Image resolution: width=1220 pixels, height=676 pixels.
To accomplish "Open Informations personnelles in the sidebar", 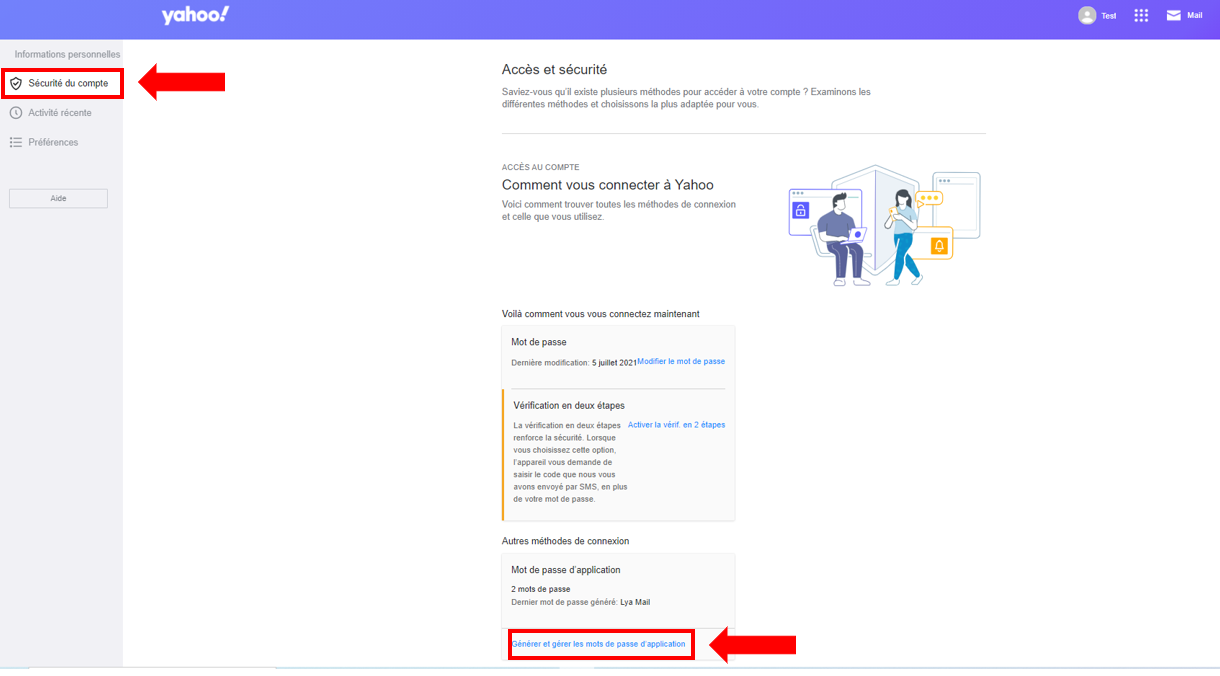I will click(67, 54).
